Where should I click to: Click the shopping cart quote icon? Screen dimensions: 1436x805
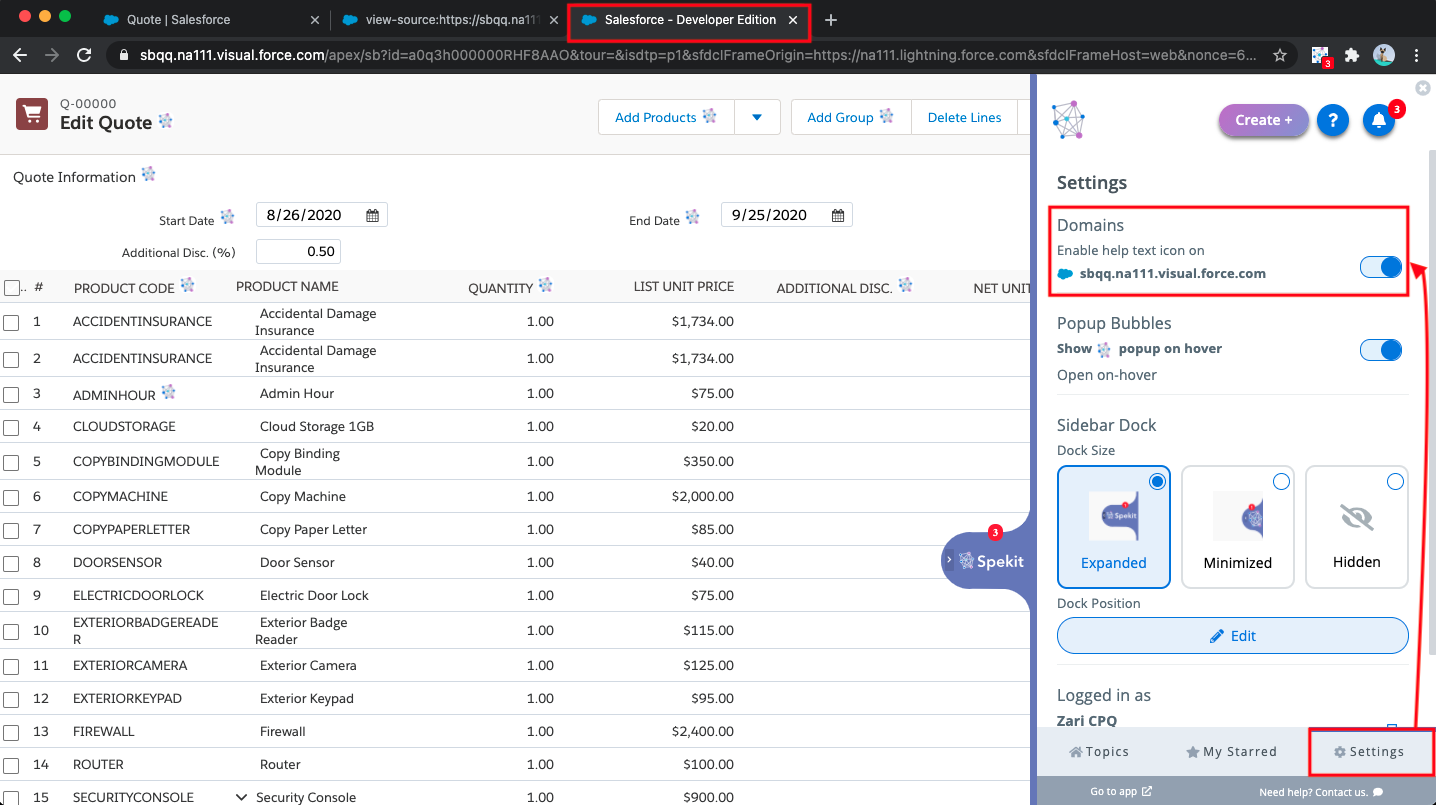coord(32,114)
